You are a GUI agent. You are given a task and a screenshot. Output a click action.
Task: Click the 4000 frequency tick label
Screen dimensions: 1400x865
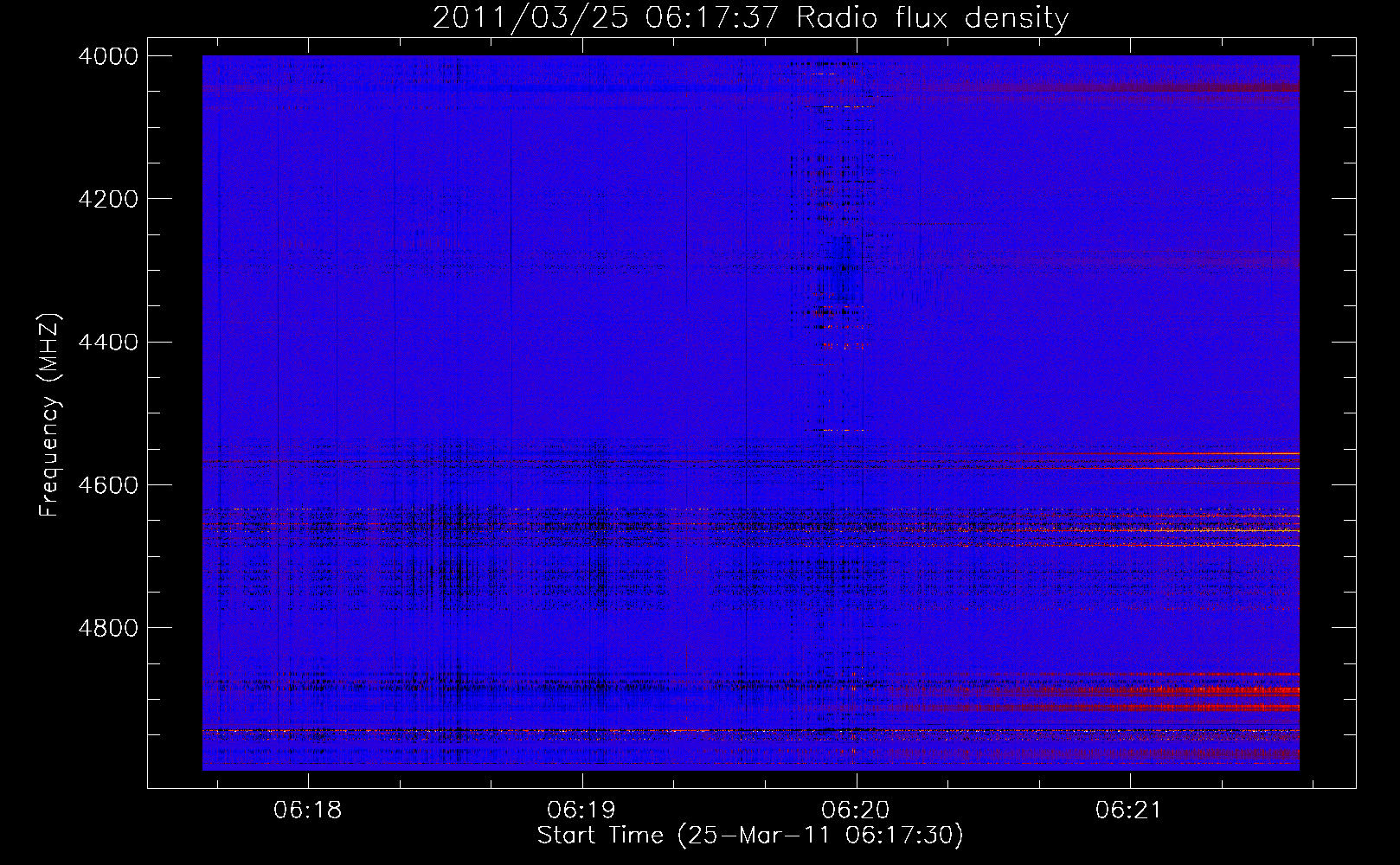tap(108, 56)
